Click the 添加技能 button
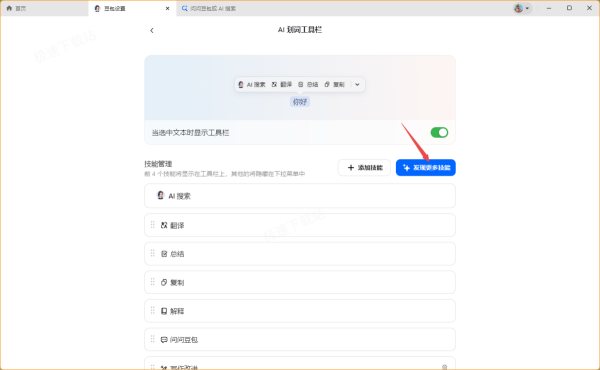The width and height of the screenshot is (600, 370). click(x=364, y=168)
